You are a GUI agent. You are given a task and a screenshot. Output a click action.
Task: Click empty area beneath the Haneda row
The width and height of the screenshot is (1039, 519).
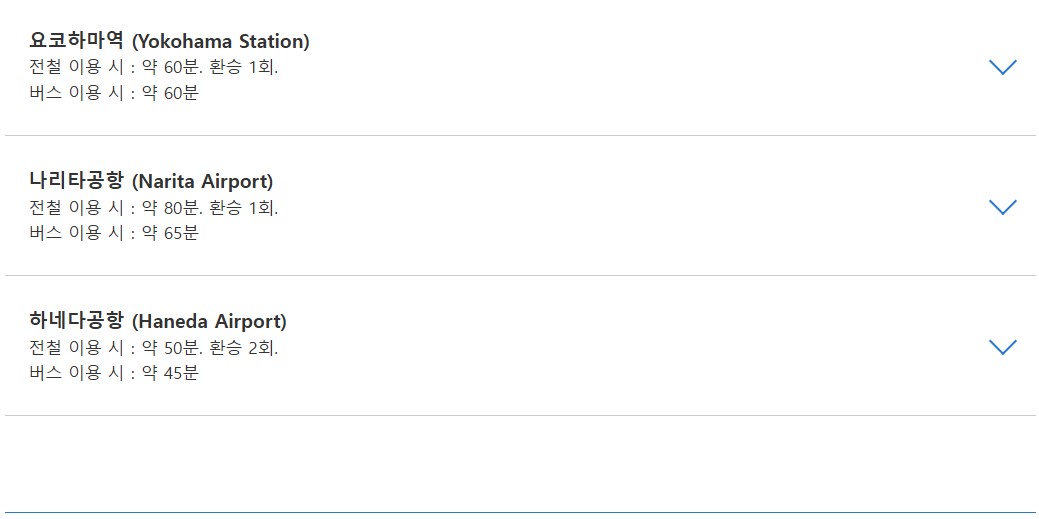pos(520,464)
